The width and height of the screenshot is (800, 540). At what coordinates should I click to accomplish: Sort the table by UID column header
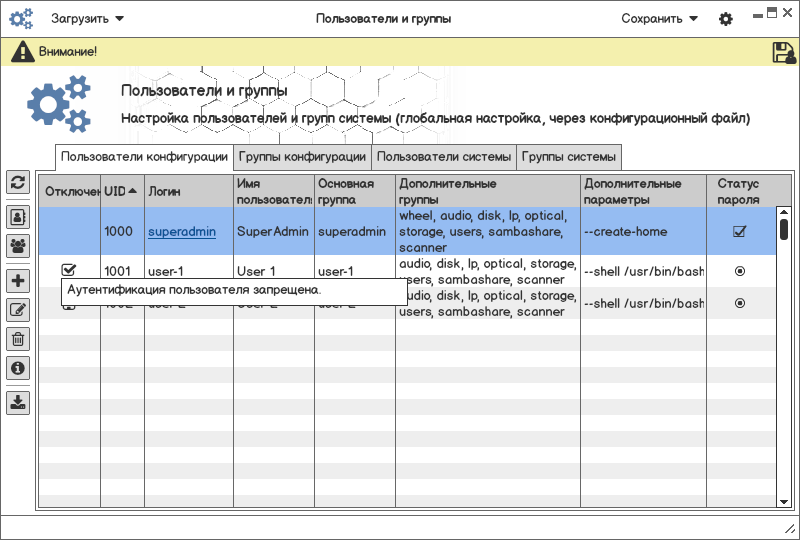tap(121, 190)
